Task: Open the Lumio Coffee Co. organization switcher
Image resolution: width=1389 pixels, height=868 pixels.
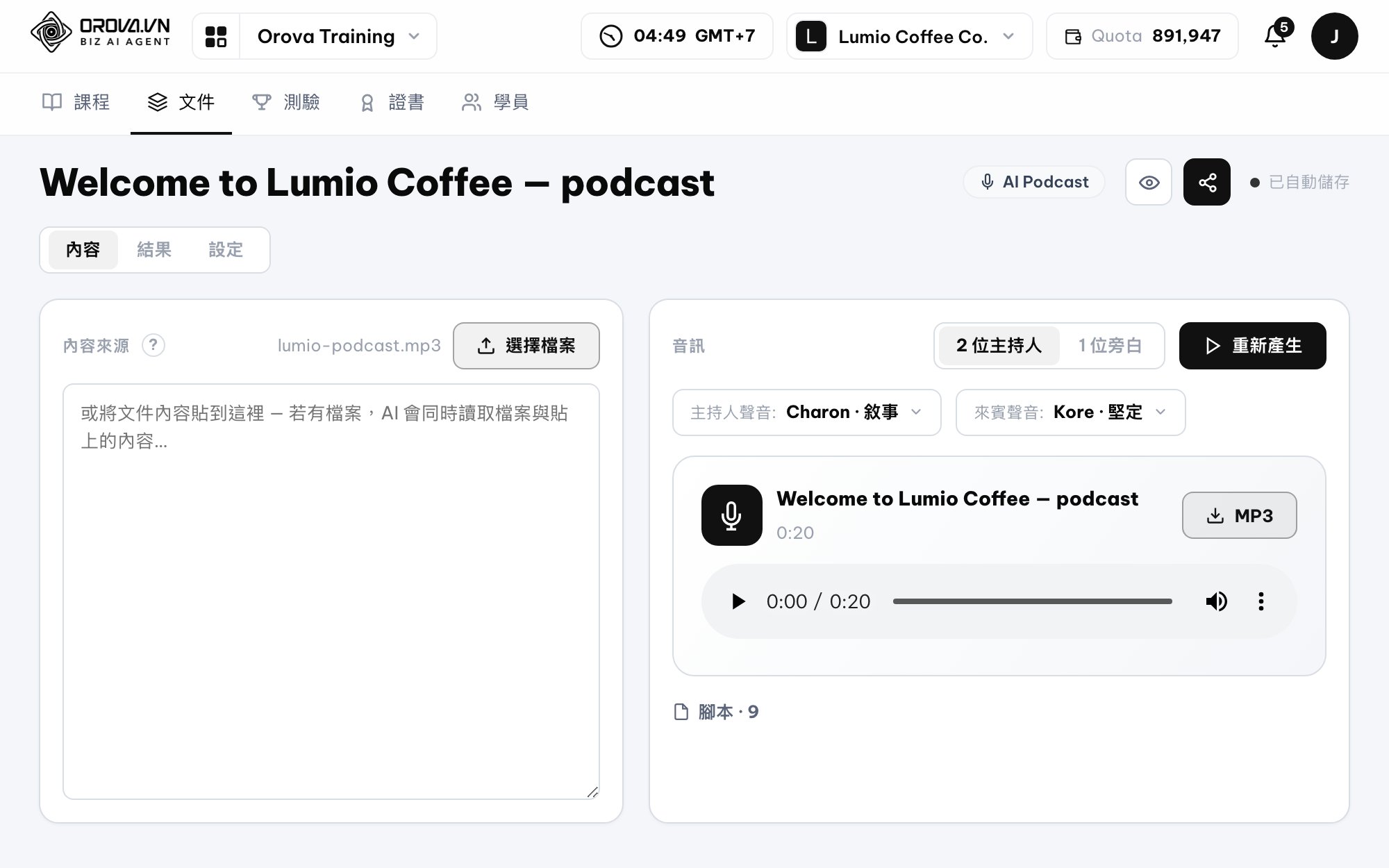Action: pyautogui.click(x=910, y=36)
